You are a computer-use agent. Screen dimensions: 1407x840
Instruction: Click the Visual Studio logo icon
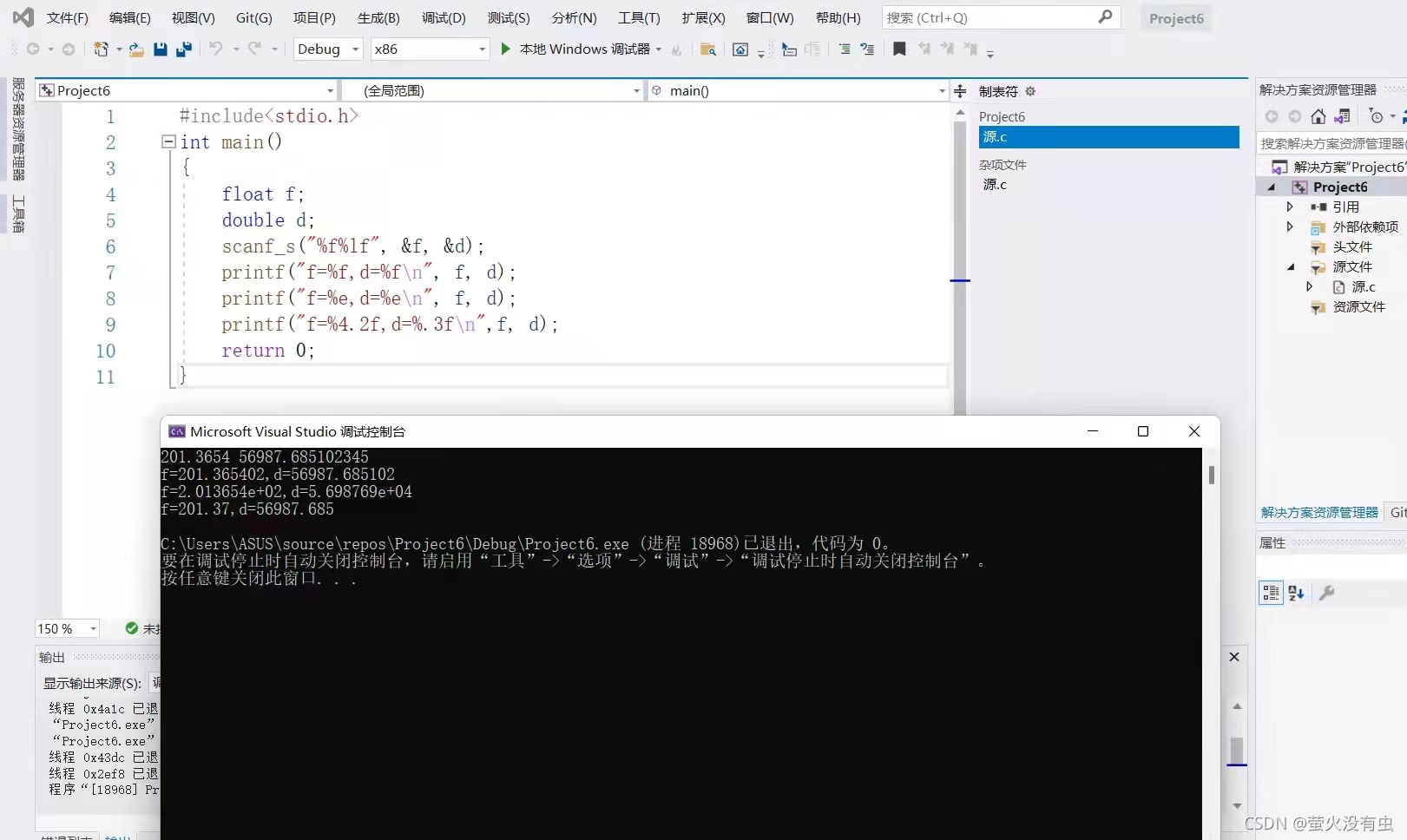click(x=23, y=17)
